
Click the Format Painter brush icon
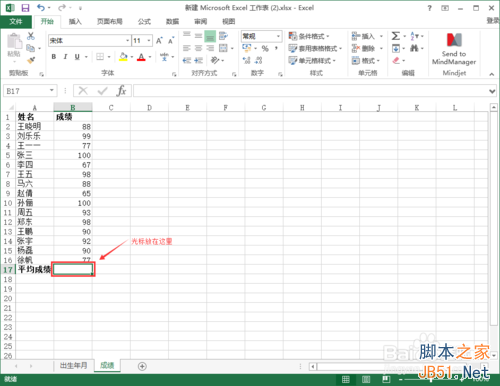click(31, 60)
